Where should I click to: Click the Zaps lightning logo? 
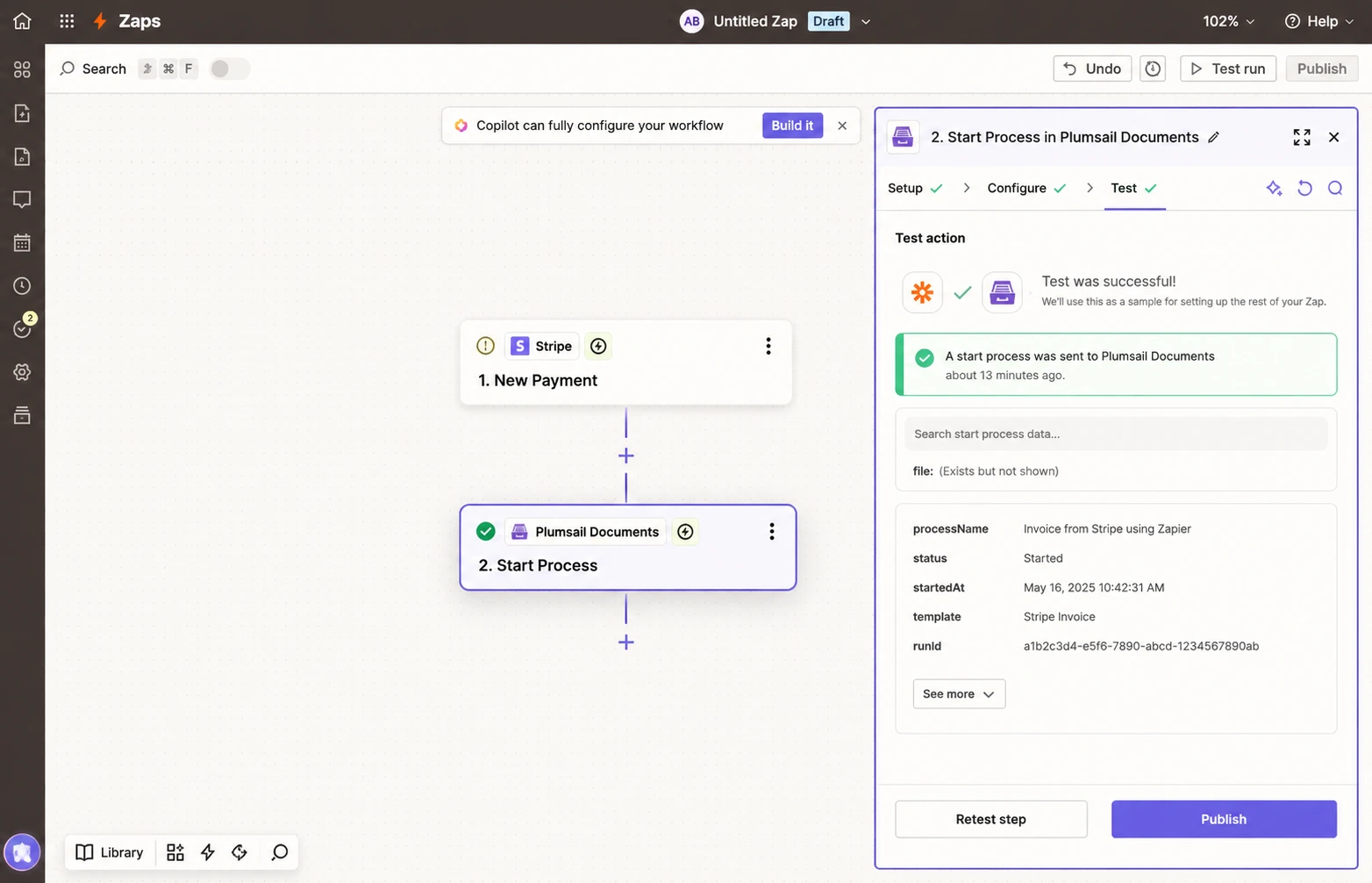(100, 21)
